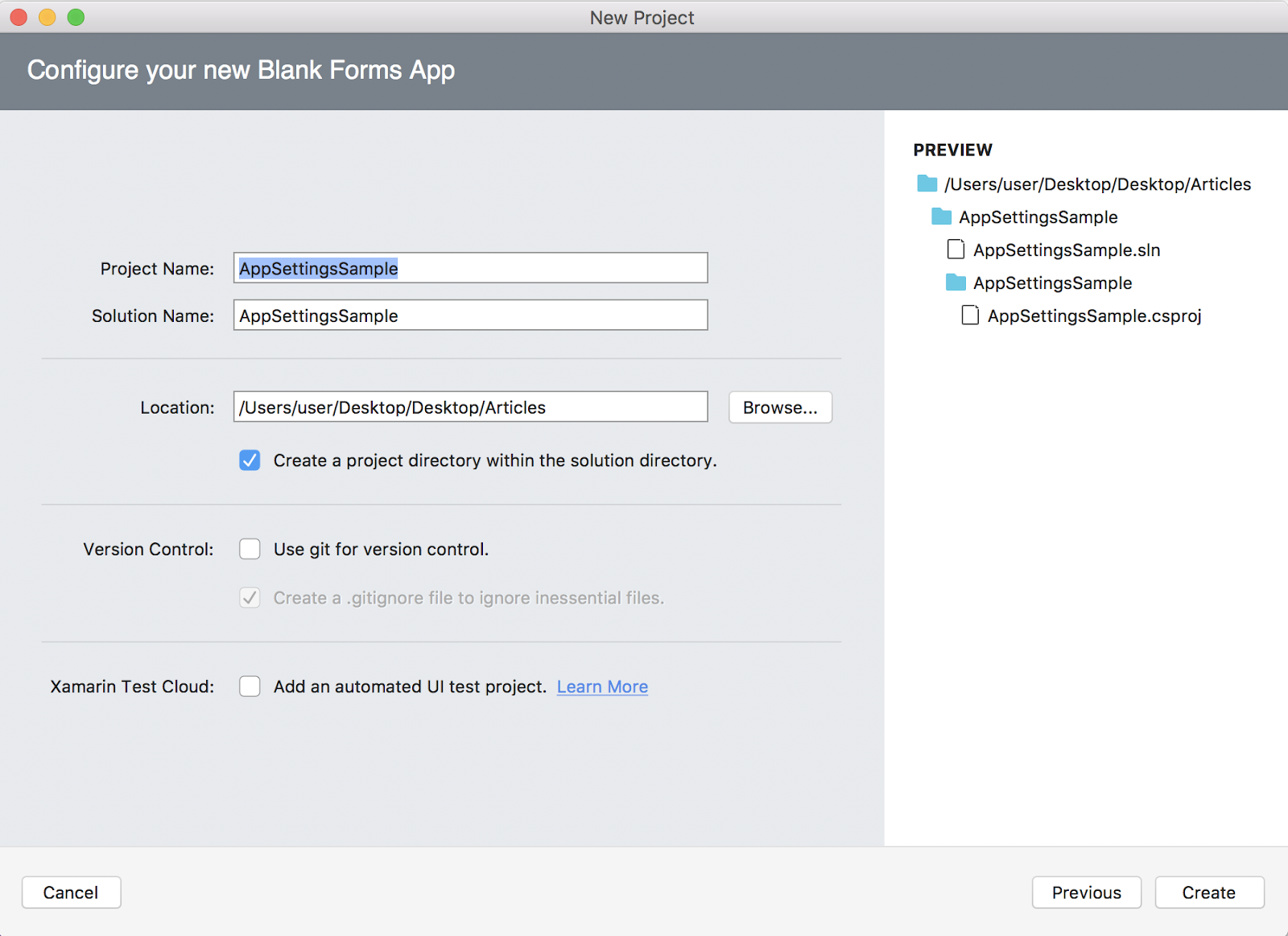Click the AppSettingsSample.sln file icon
Viewport: 1288px width, 936px height.
[x=956, y=249]
